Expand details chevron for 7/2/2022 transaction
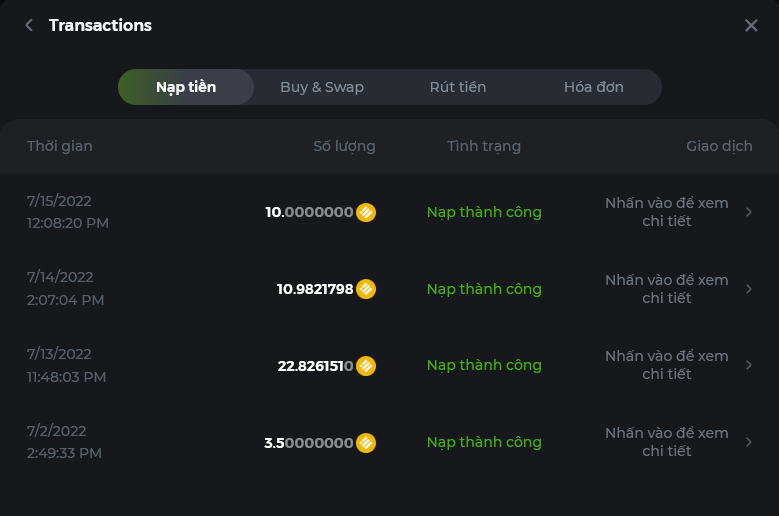Viewport: 779px width, 516px height. (749, 442)
